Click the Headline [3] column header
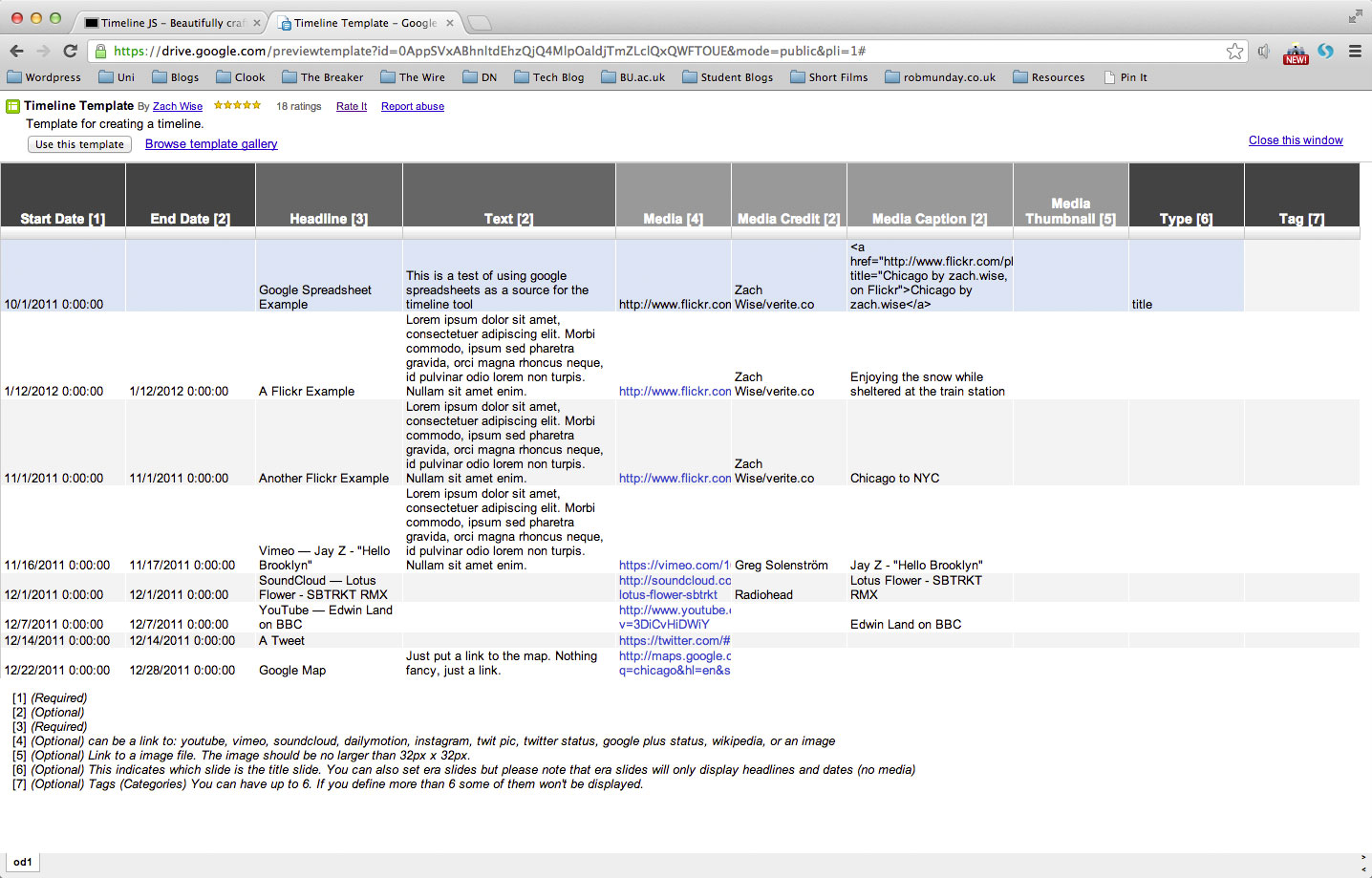The width and height of the screenshot is (1372, 878). point(330,195)
